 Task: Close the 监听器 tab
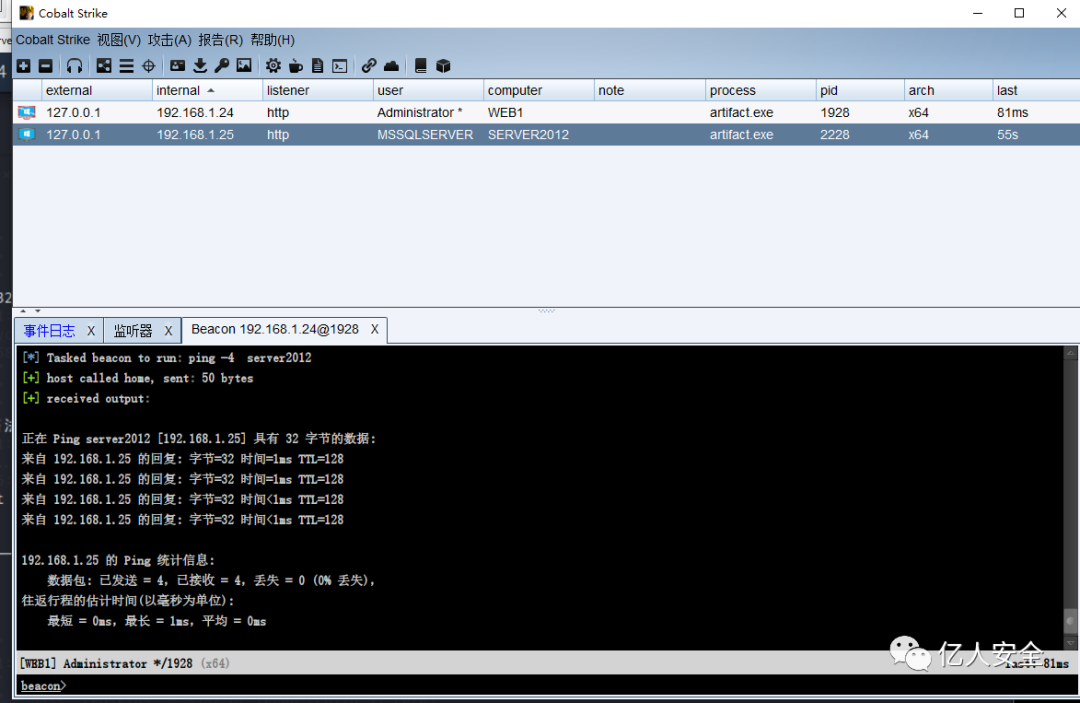click(x=168, y=331)
